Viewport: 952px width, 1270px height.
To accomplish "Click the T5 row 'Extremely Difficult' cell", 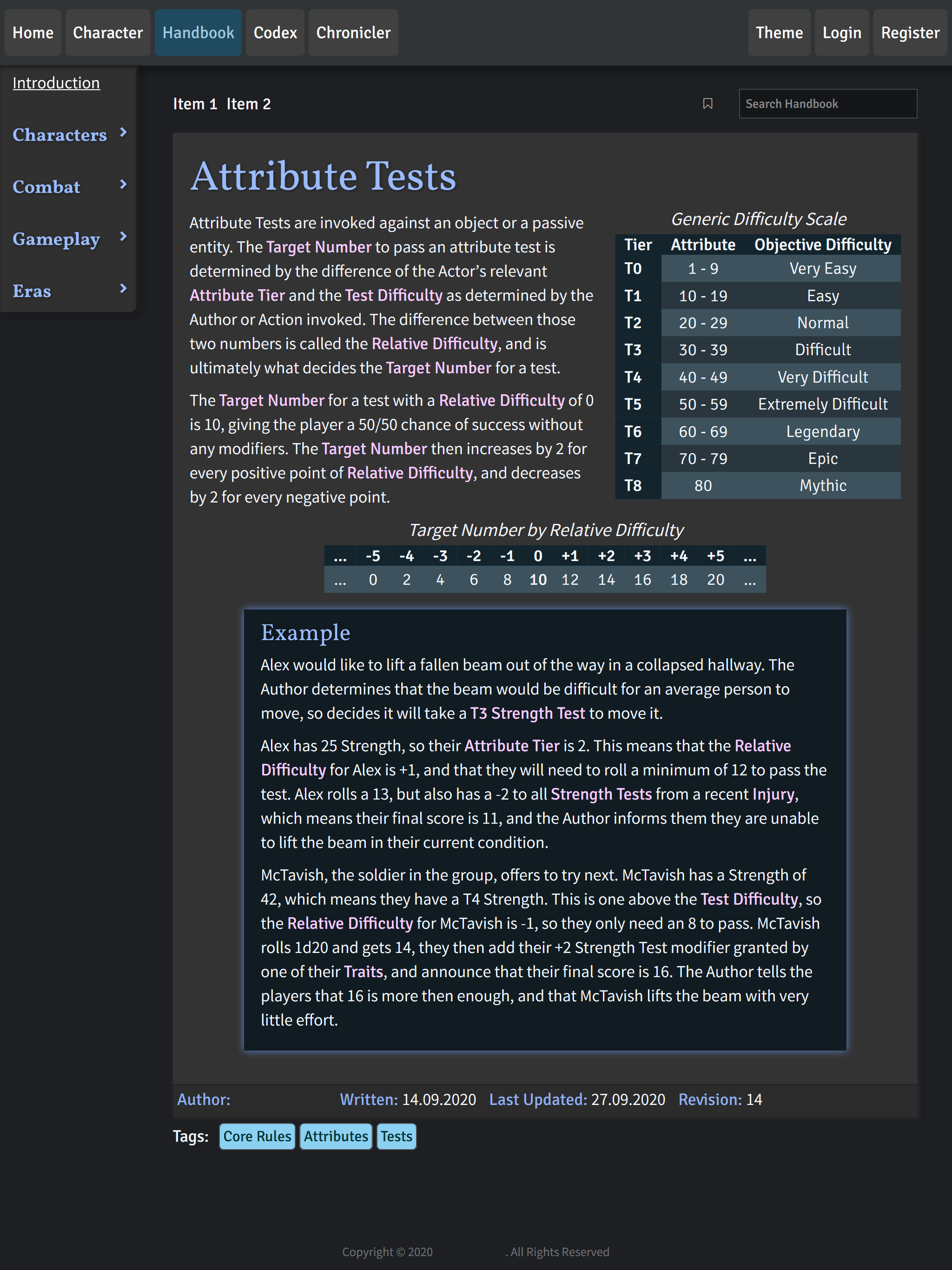I will [x=823, y=404].
